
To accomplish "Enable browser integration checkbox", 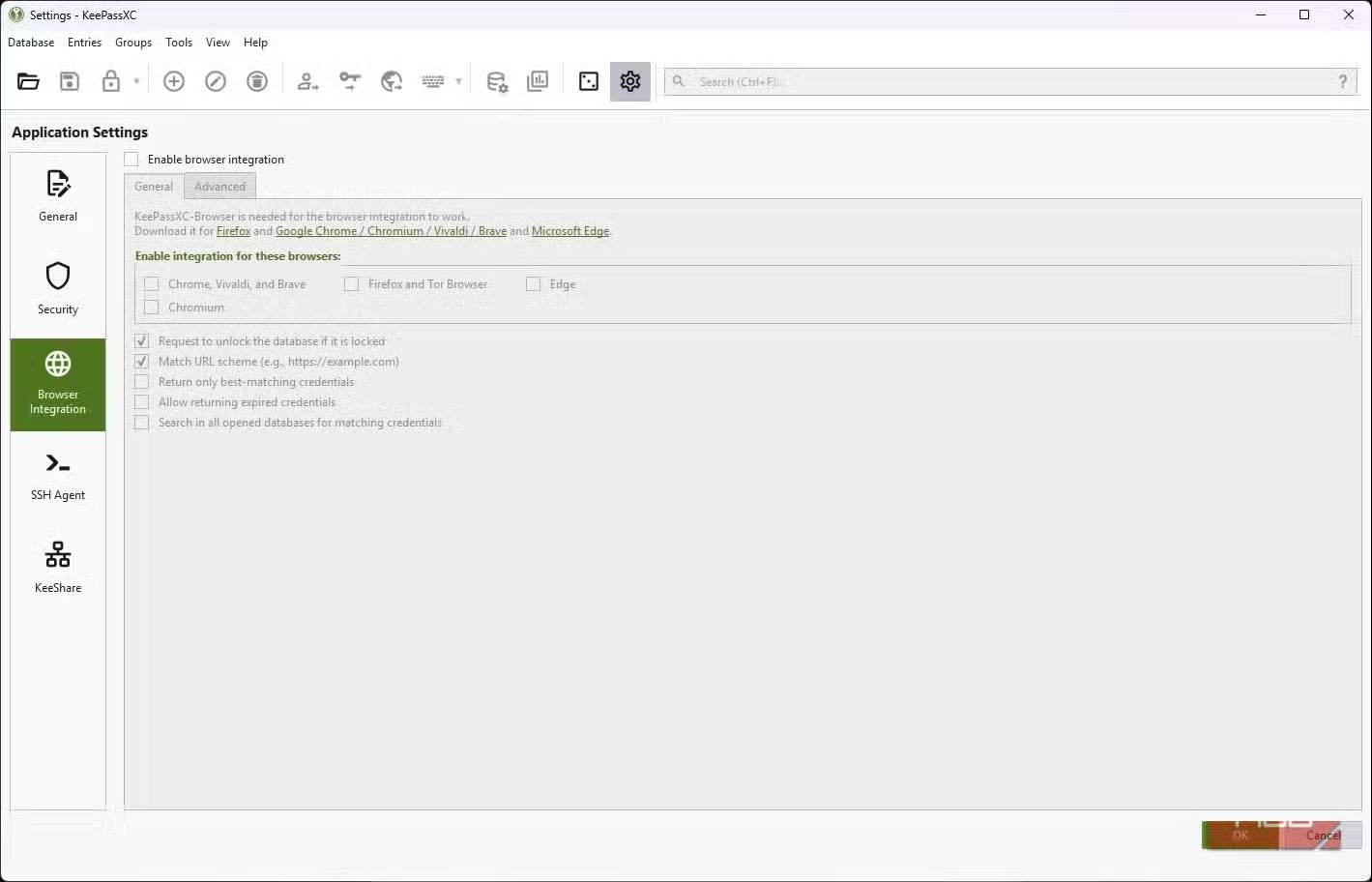I will pos(131,160).
